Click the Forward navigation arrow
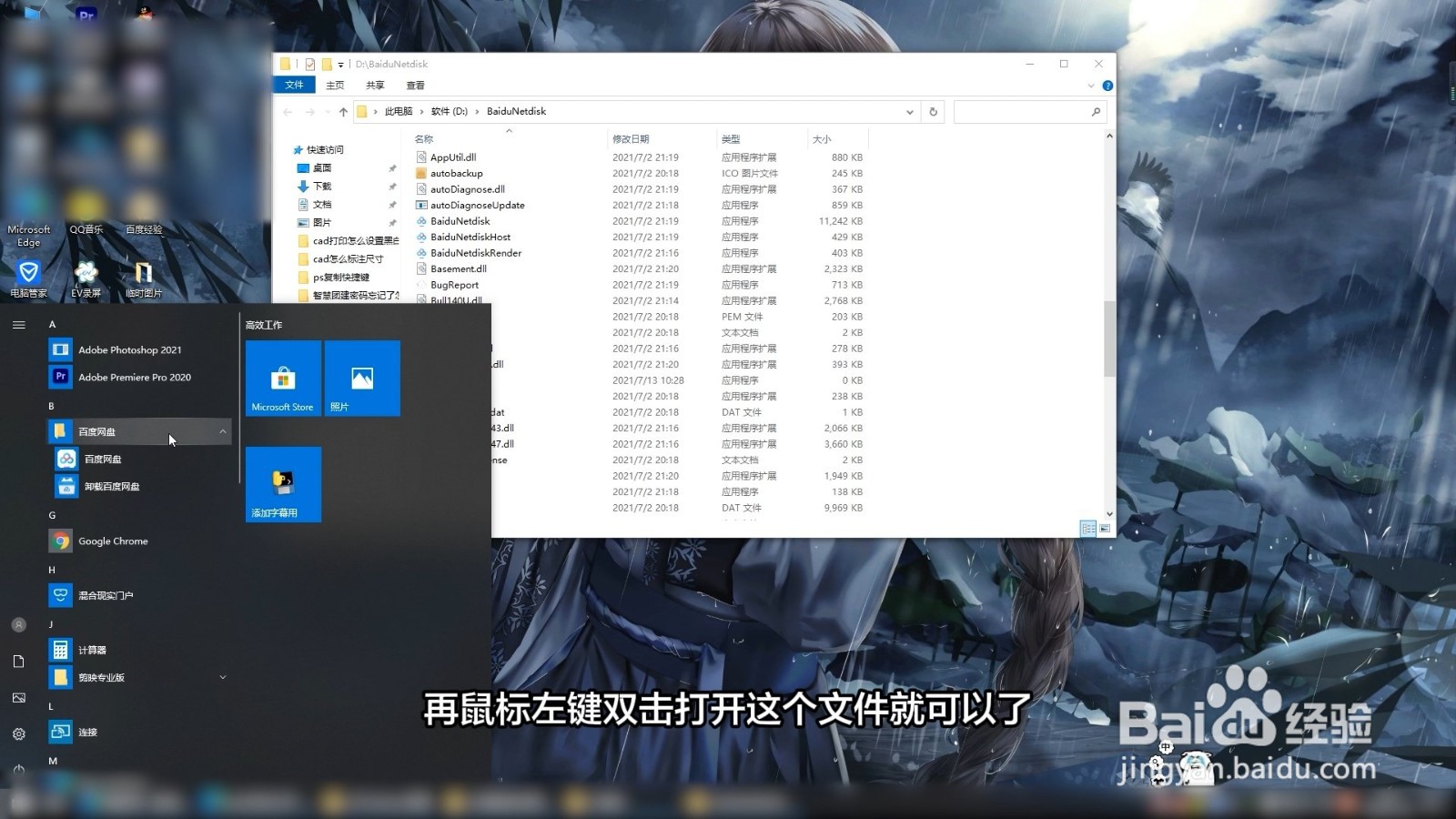Image resolution: width=1456 pixels, height=819 pixels. click(x=309, y=112)
